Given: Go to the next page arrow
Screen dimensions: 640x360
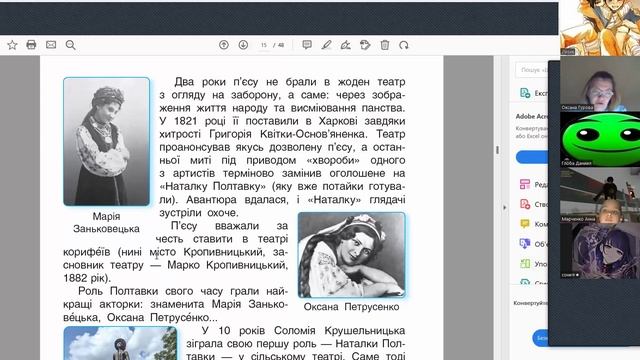Looking at the screenshot, I should pos(243,45).
